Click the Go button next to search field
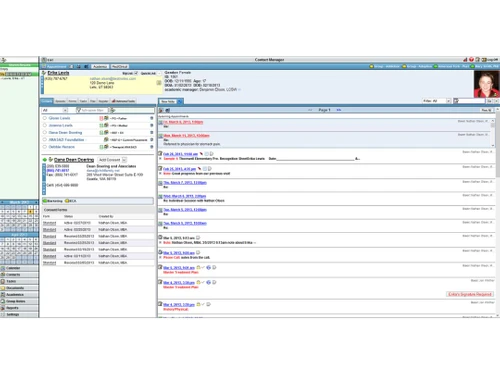Screen dimensions: 500x375 [489, 101]
